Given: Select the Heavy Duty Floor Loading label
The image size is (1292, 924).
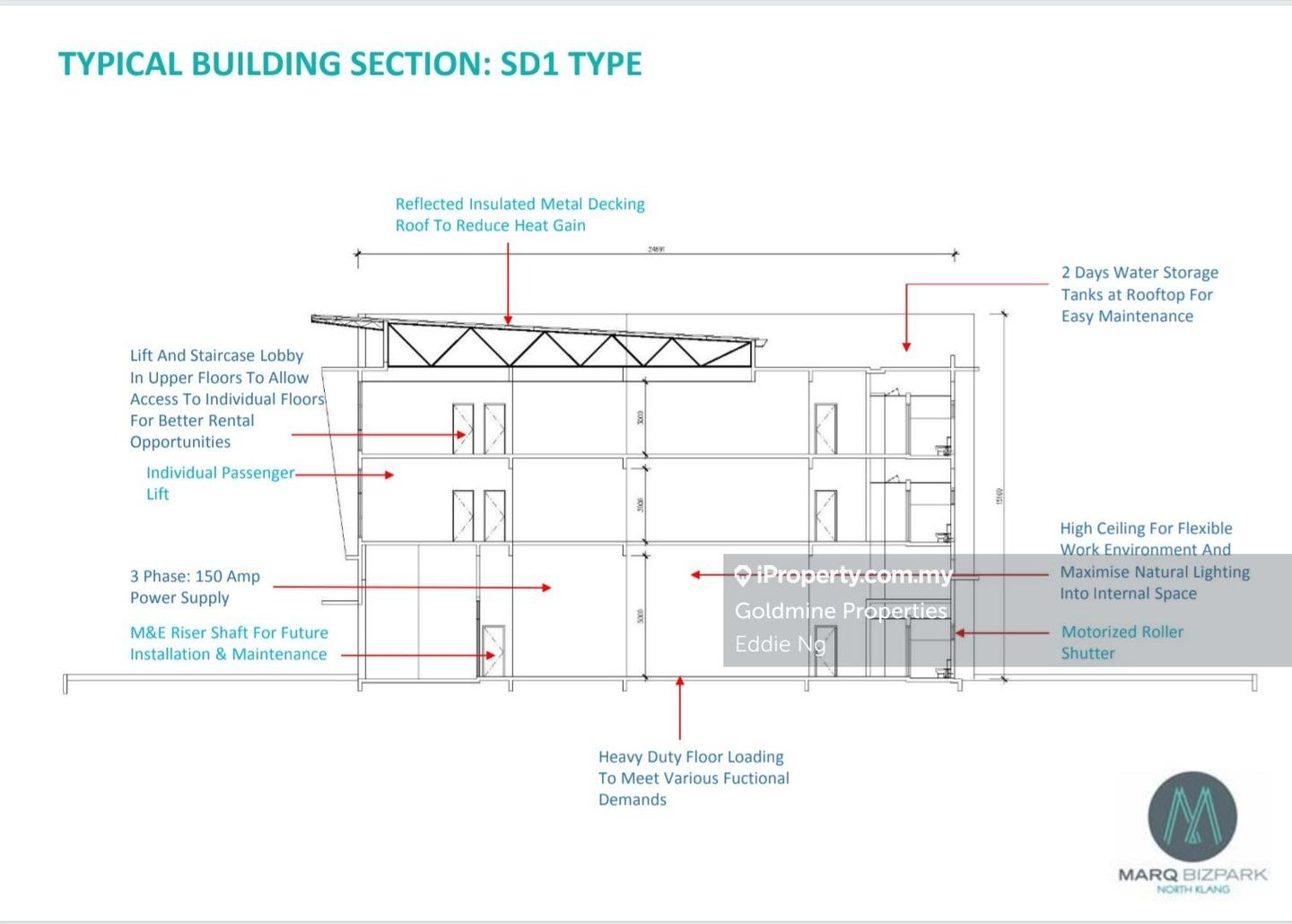Looking at the screenshot, I should 694,778.
